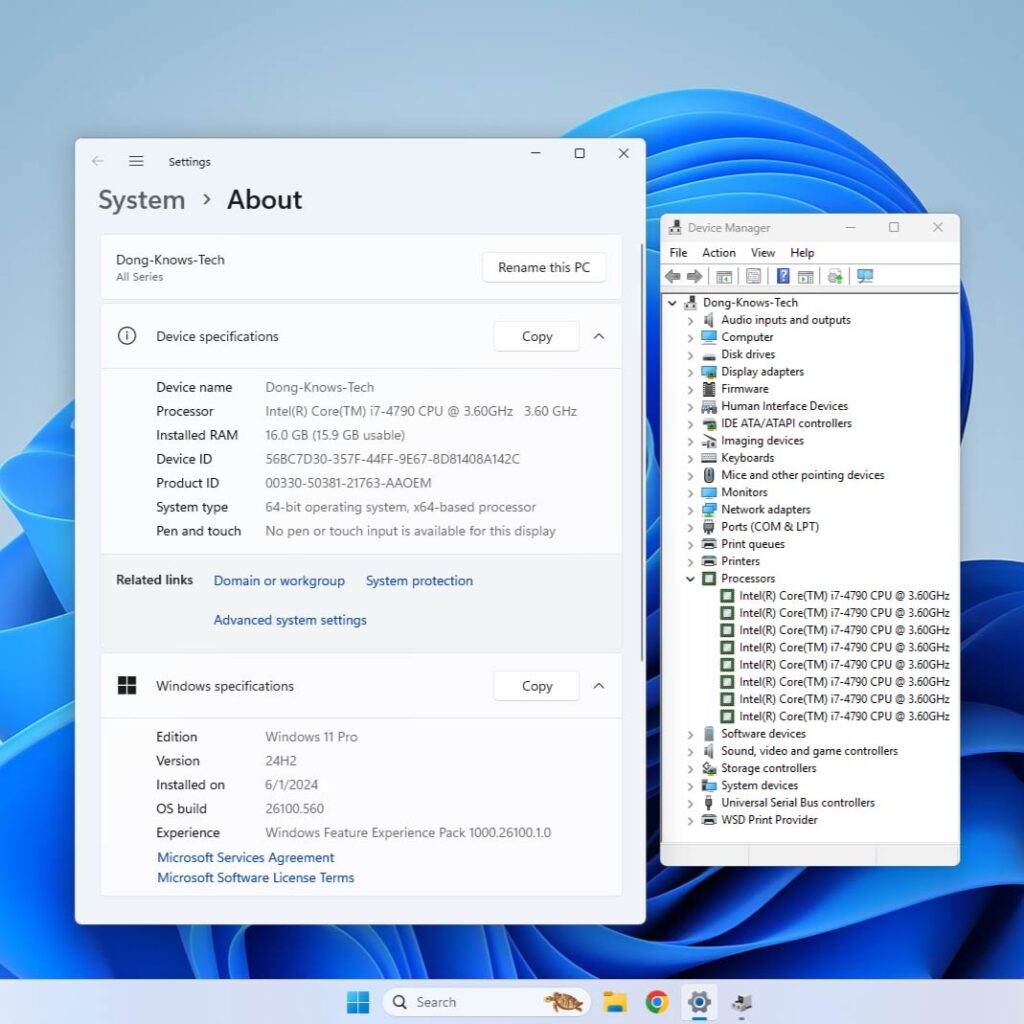
Task: Collapse the Dong-Knows-Tech root node
Action: 672,303
